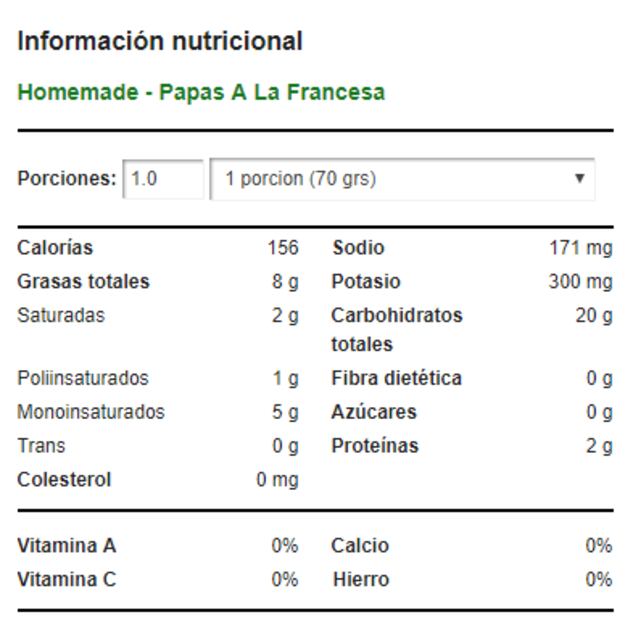The height and width of the screenshot is (620, 633).
Task: Click the Grasas totales label
Action: pos(83,282)
